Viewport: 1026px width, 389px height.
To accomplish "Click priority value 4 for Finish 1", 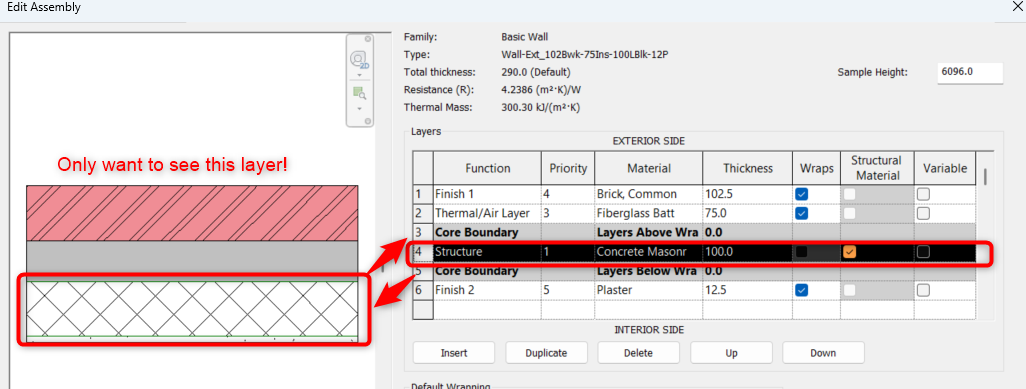I will [568, 194].
